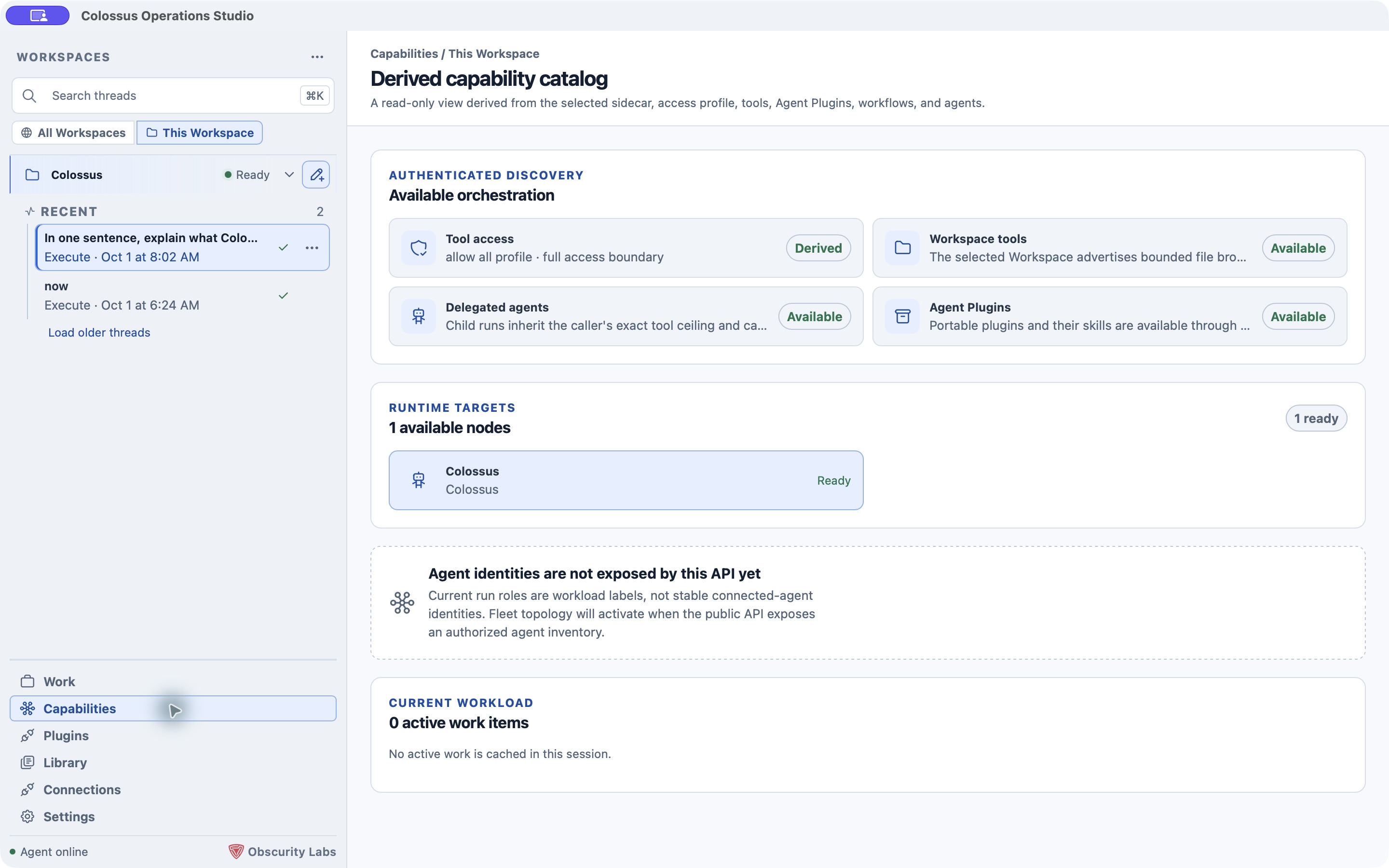Click the Workspace tools folder icon
Screen dimensions: 1389x868
[902, 248]
